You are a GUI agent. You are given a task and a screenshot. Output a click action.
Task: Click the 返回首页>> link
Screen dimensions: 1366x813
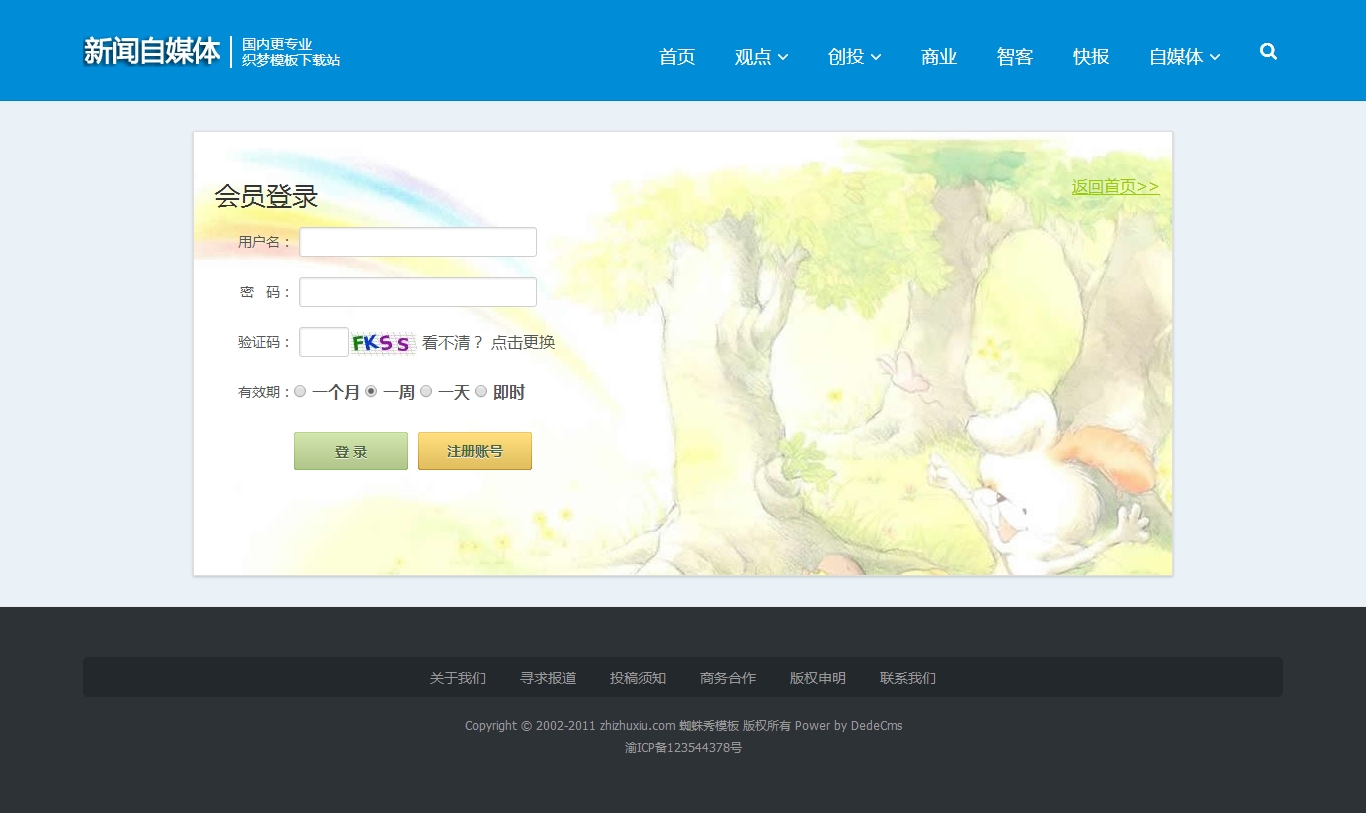tap(1115, 187)
